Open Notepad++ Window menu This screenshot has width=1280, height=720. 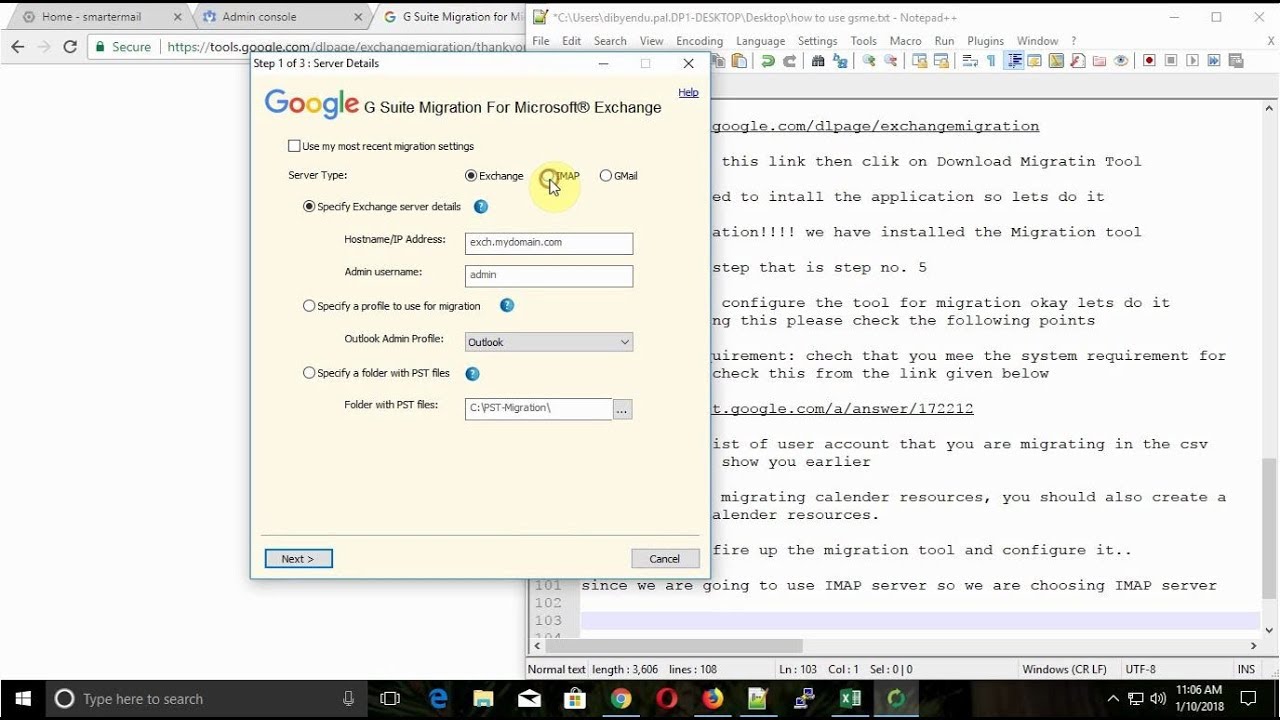1037,41
